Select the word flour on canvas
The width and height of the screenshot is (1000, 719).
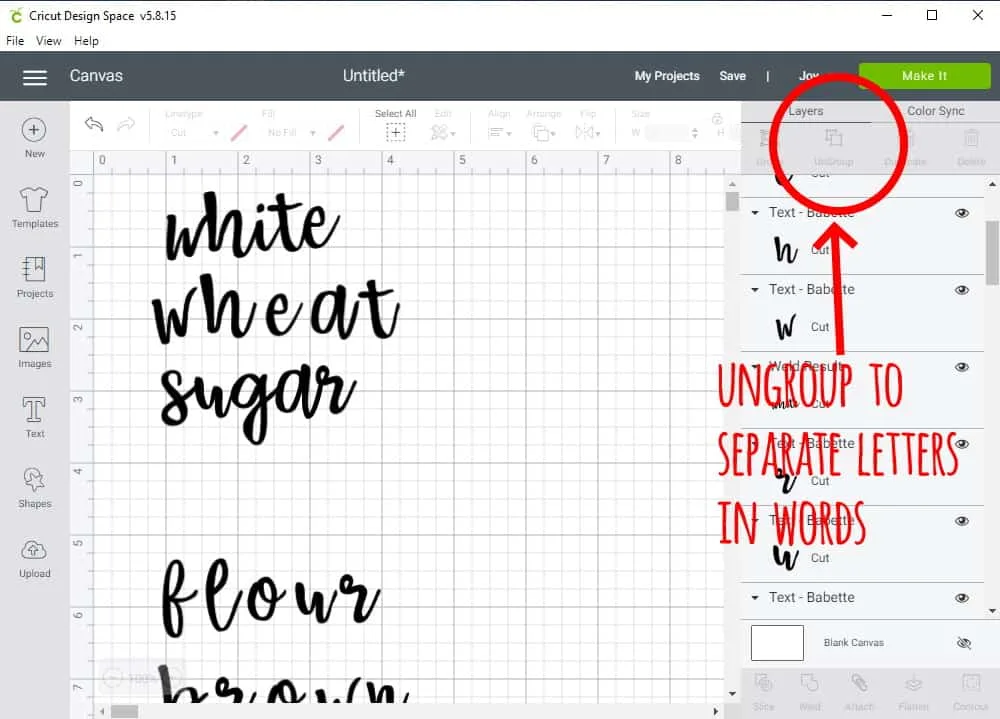pyautogui.click(x=270, y=598)
